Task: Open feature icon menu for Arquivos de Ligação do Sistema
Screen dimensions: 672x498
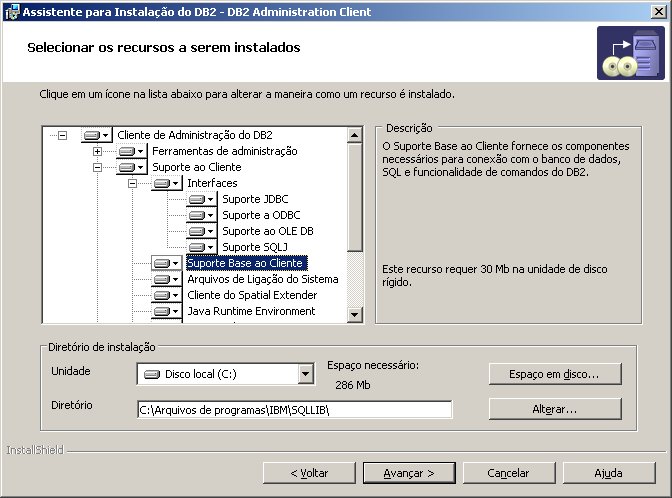Action: click(x=167, y=279)
